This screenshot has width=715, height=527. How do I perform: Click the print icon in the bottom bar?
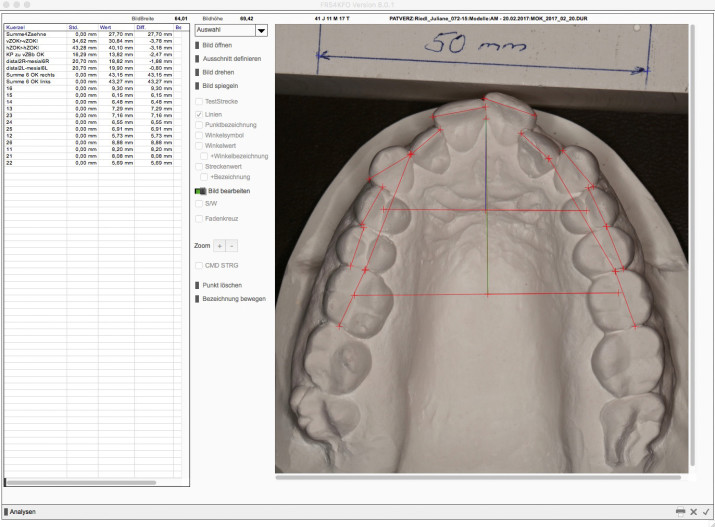tap(680, 512)
